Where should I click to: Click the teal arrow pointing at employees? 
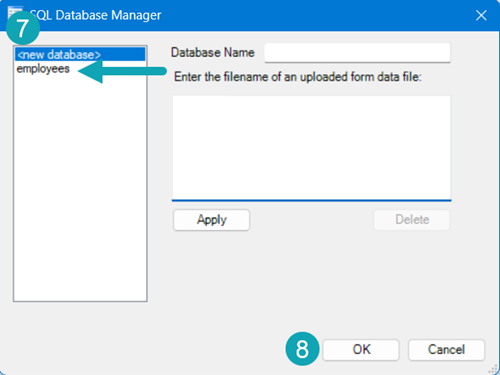(x=122, y=71)
